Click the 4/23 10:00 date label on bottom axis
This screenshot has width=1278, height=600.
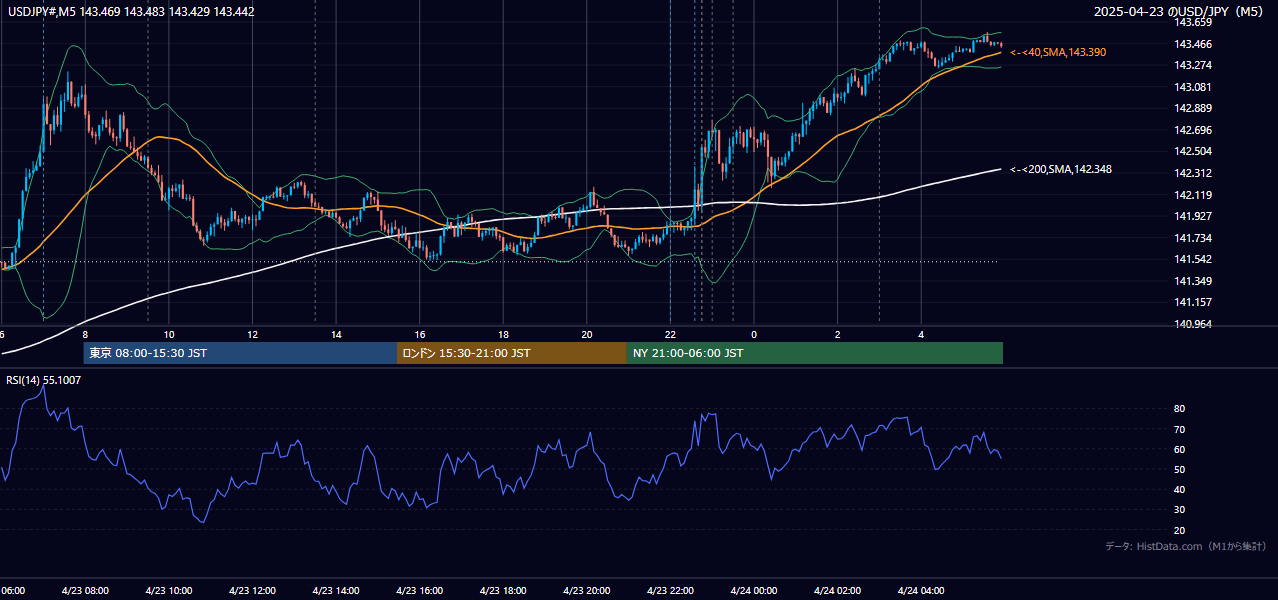(168, 591)
